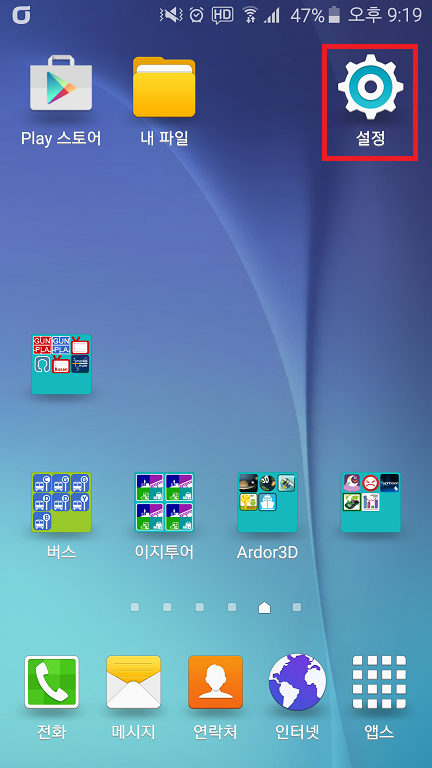Tap the 버스 label
This screenshot has height=768, width=432.
[x=61, y=552]
